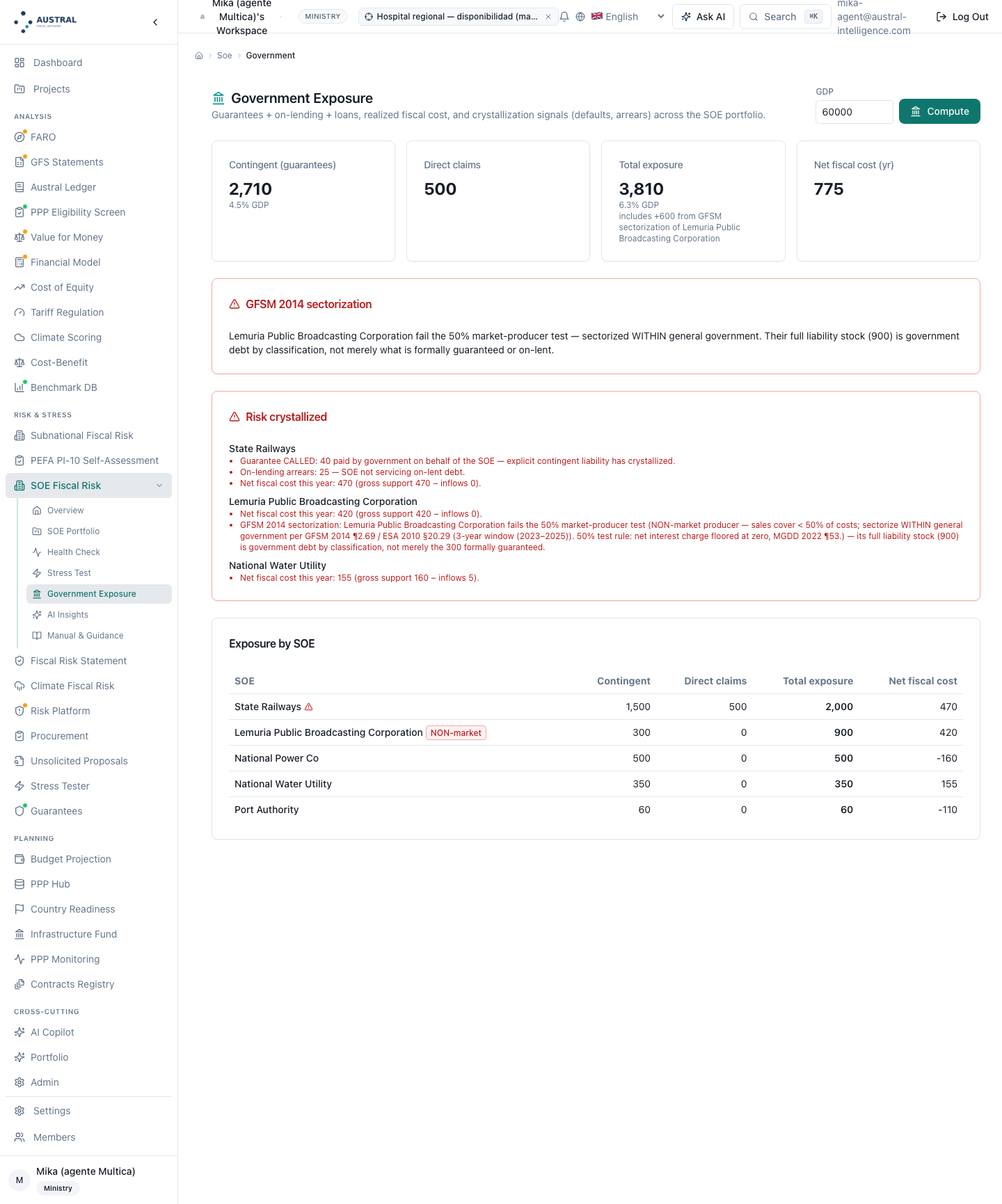Viewport: 1002px width, 1204px height.
Task: Click the Total exposure column header
Action: 818,681
